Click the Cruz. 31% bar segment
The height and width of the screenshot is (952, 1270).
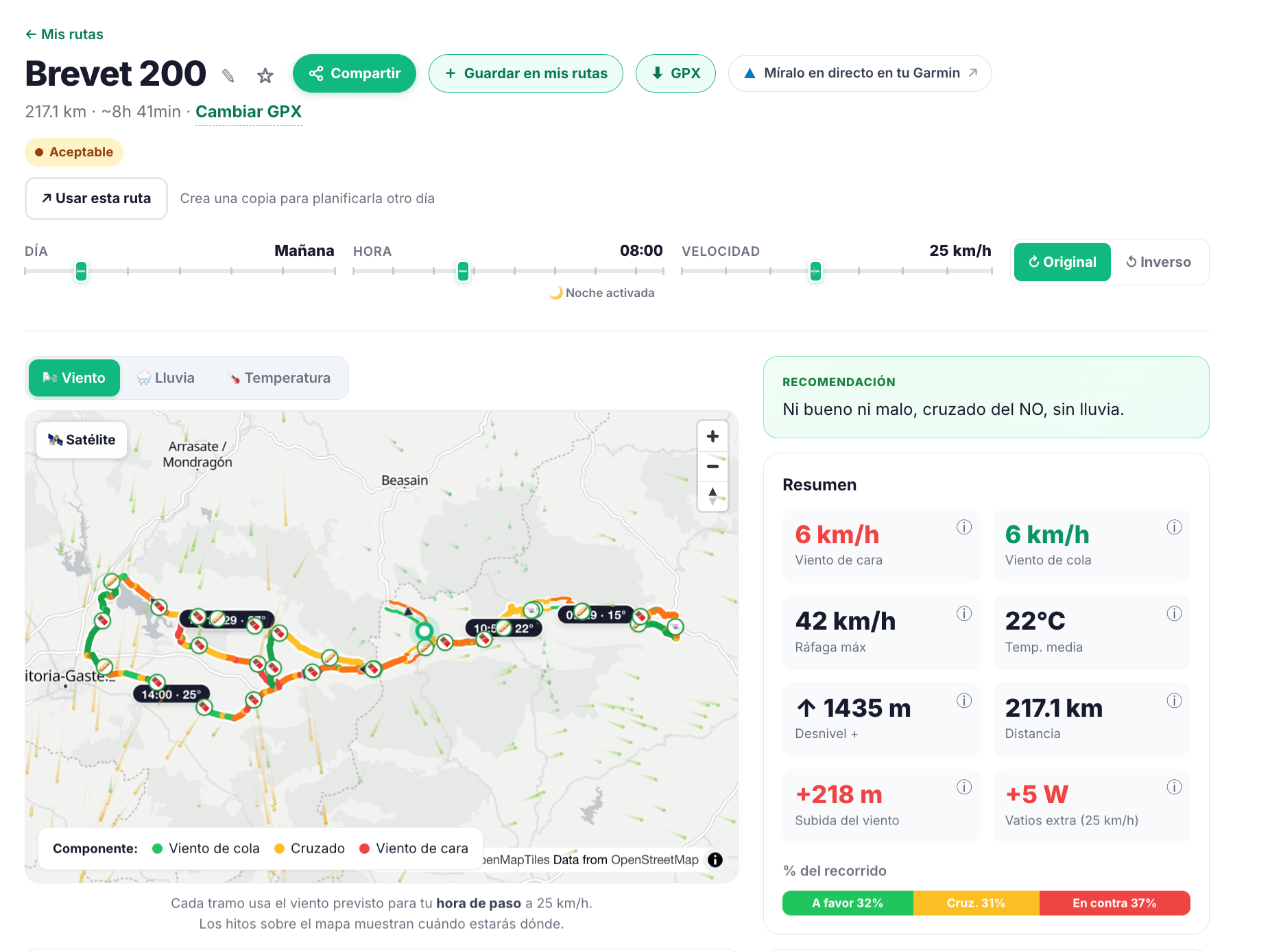pyautogui.click(x=976, y=903)
